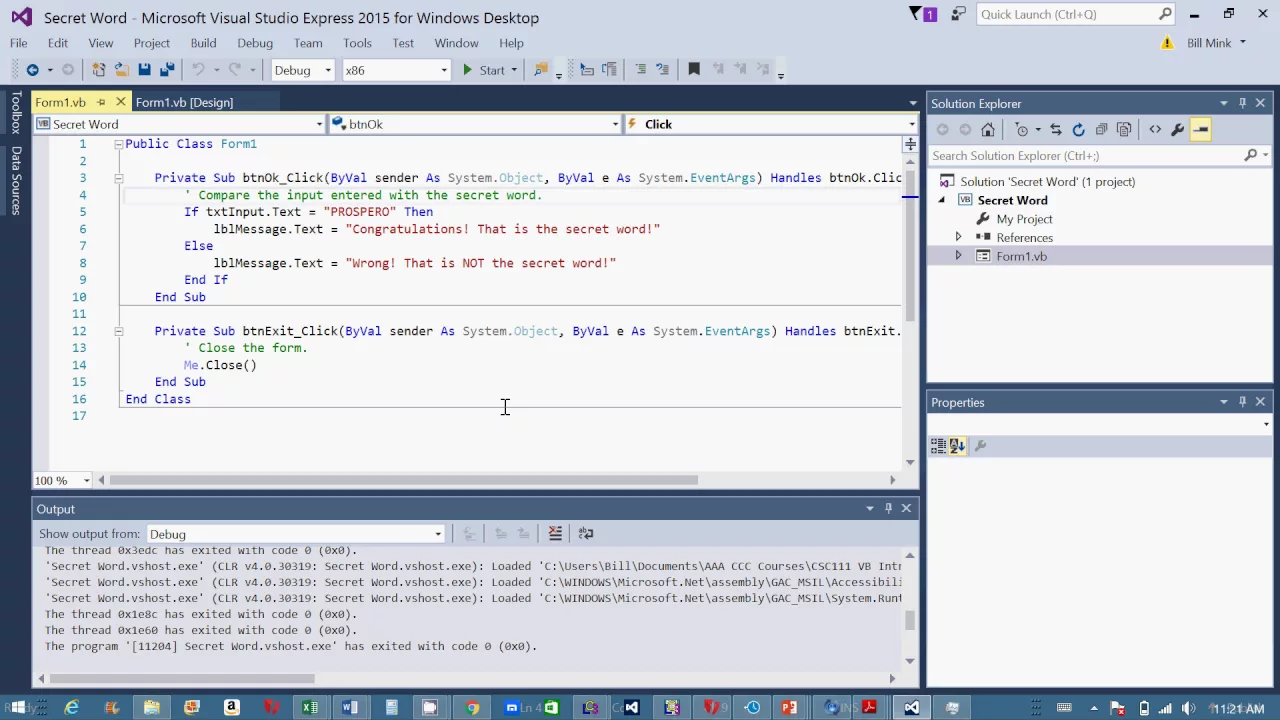
Task: Expand the References node
Action: [958, 238]
